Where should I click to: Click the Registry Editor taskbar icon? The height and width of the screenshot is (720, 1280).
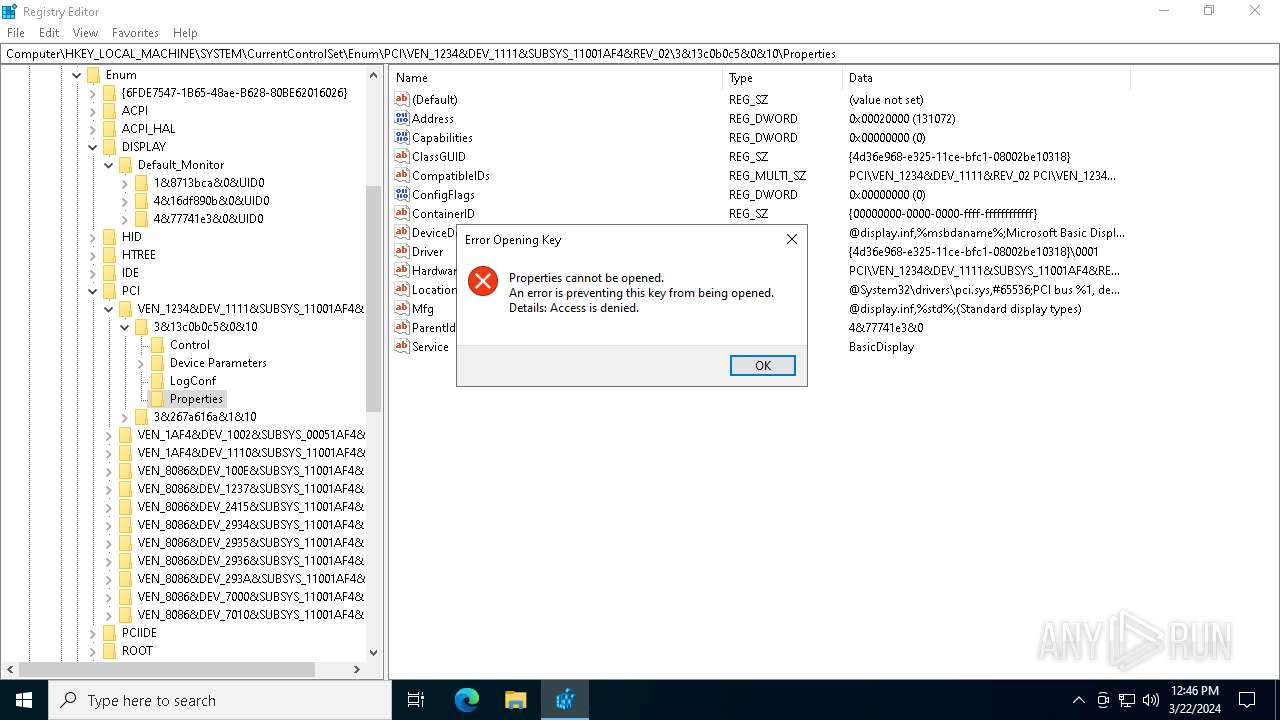click(565, 700)
